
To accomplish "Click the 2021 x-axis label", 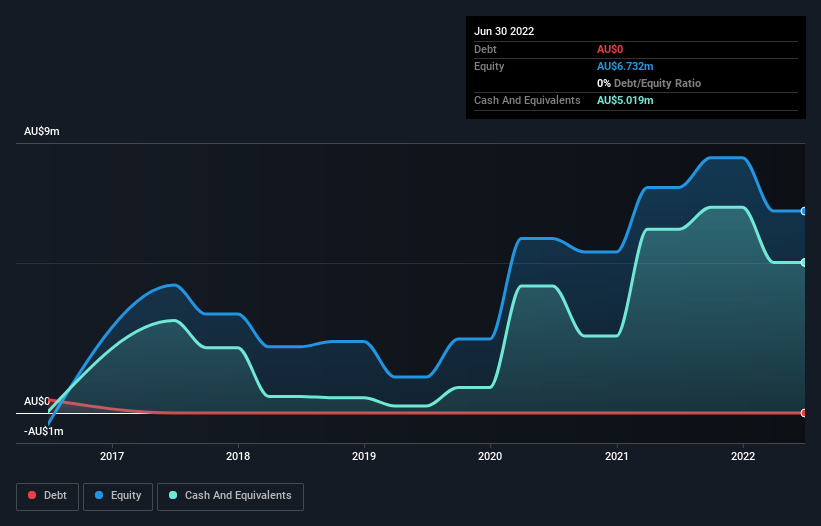I will click(617, 456).
